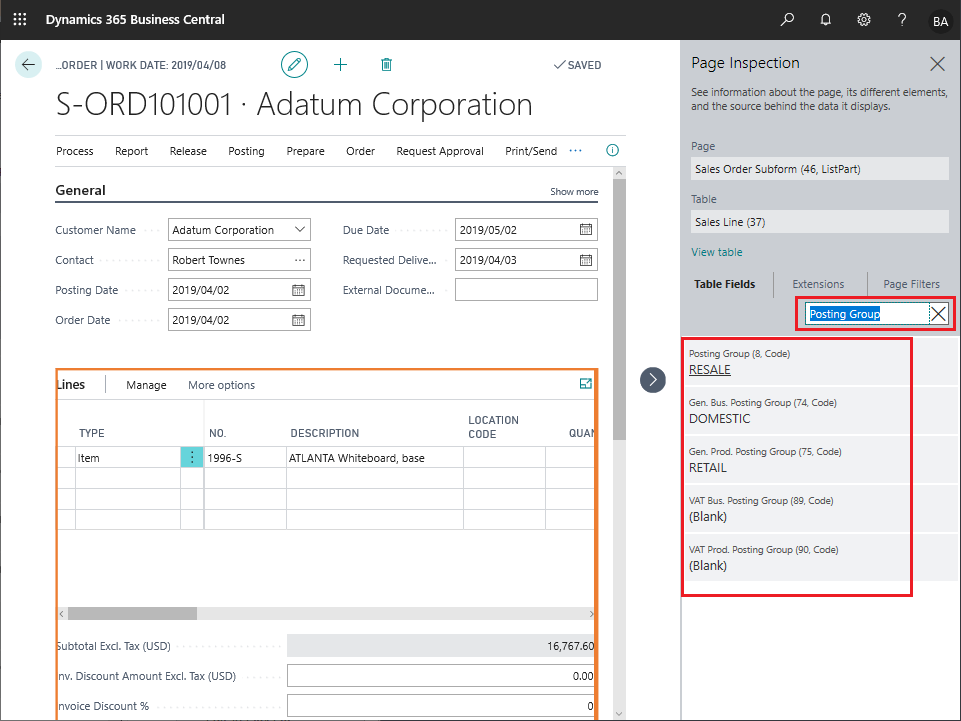Click the RESALE posting group value

pos(710,370)
